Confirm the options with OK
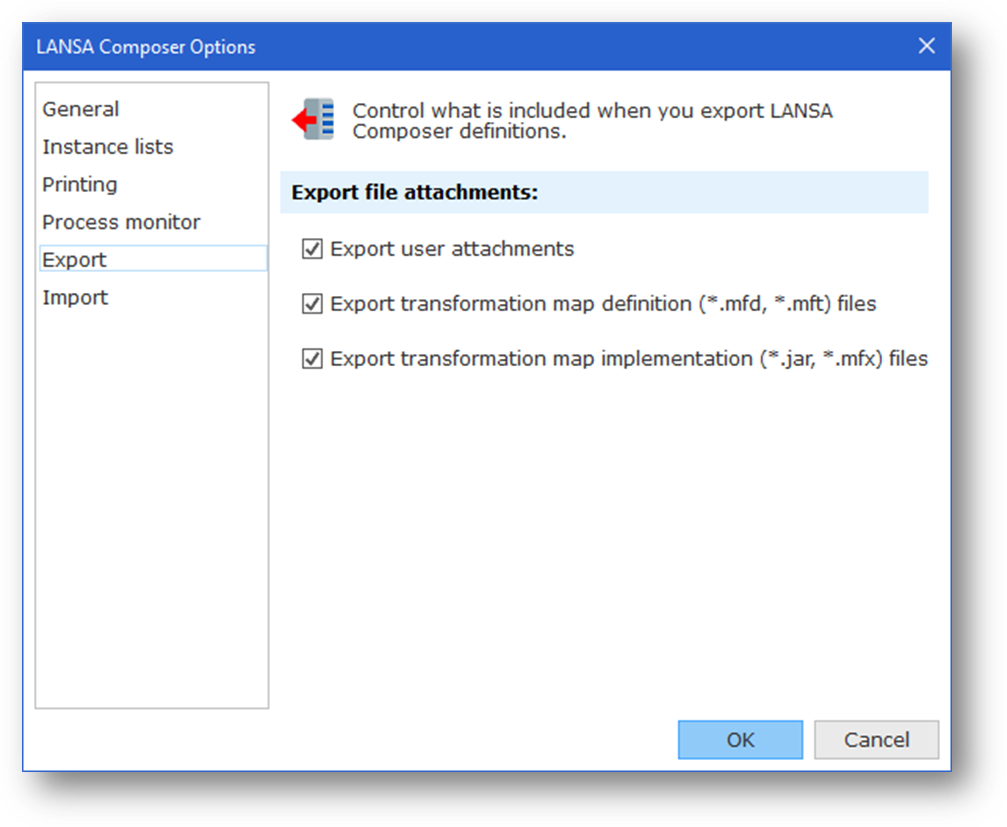This screenshot has height=827, width=1007. click(740, 740)
